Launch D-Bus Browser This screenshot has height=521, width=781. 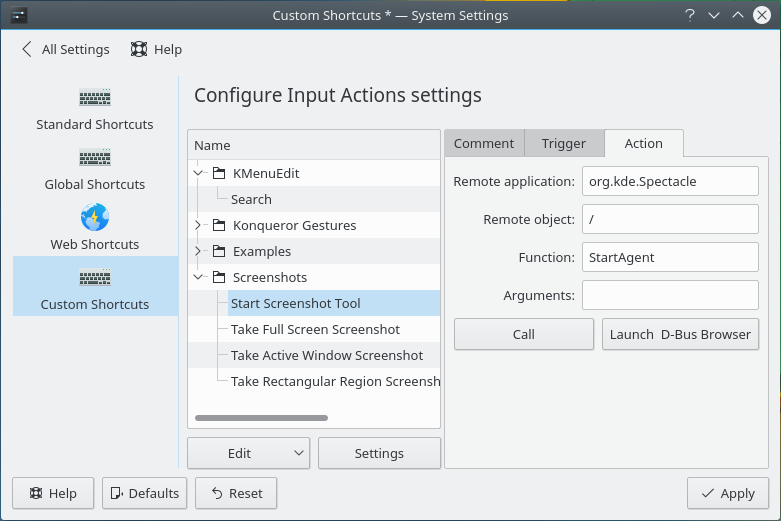point(680,334)
